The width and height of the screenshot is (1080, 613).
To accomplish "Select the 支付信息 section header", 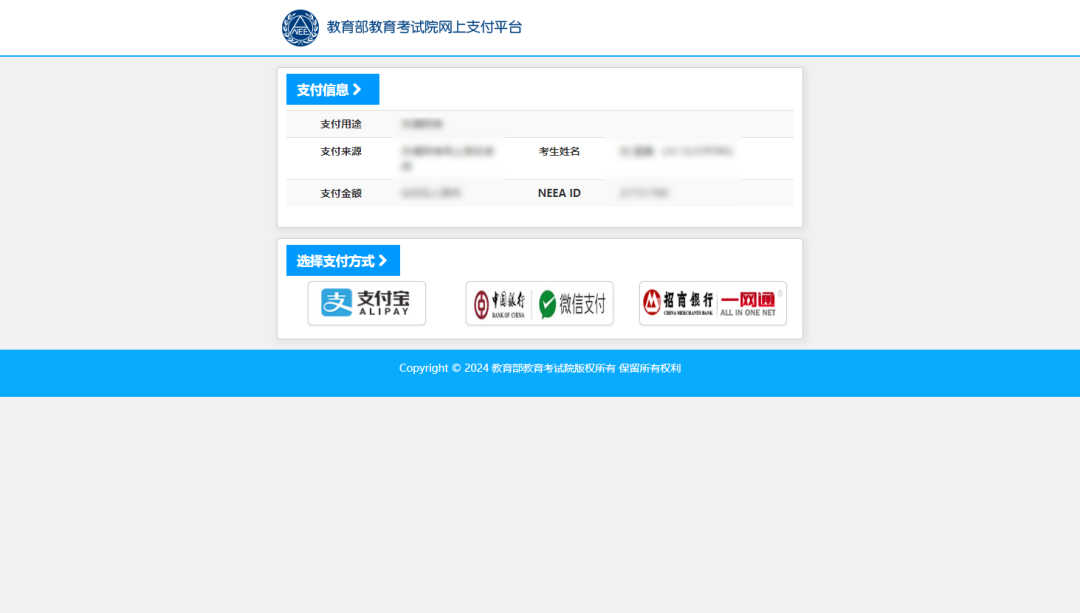I will coord(323,90).
